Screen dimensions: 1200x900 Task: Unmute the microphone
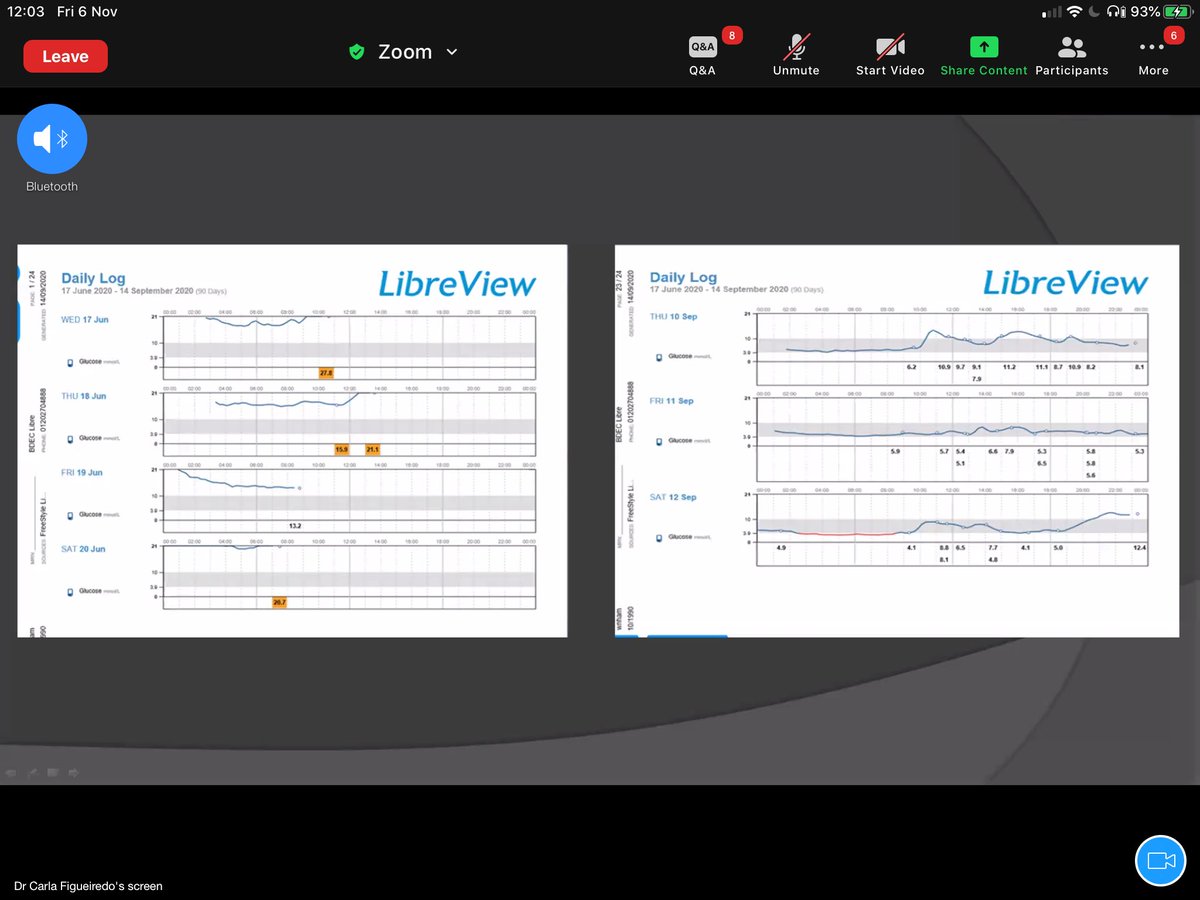(x=796, y=56)
